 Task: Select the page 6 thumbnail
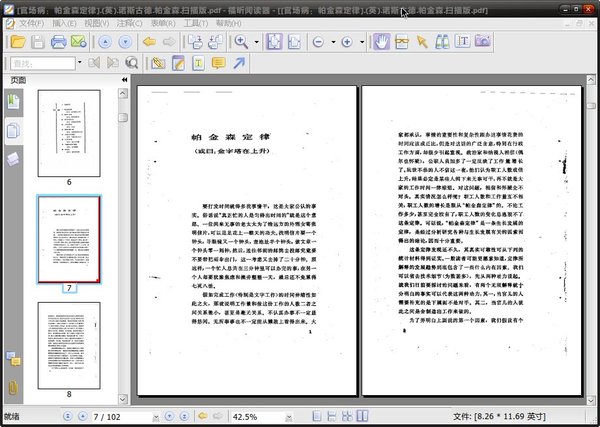point(69,133)
